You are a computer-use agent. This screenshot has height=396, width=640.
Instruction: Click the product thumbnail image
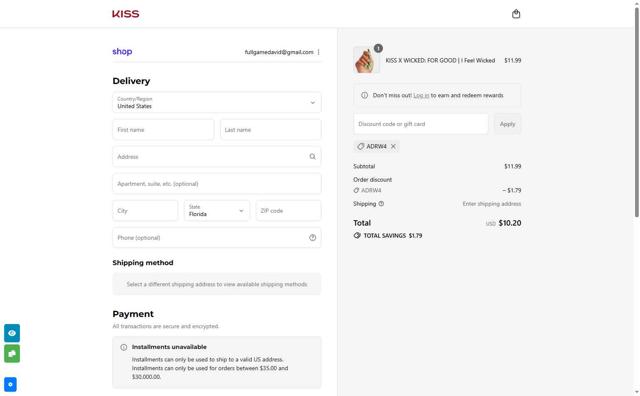(x=367, y=60)
